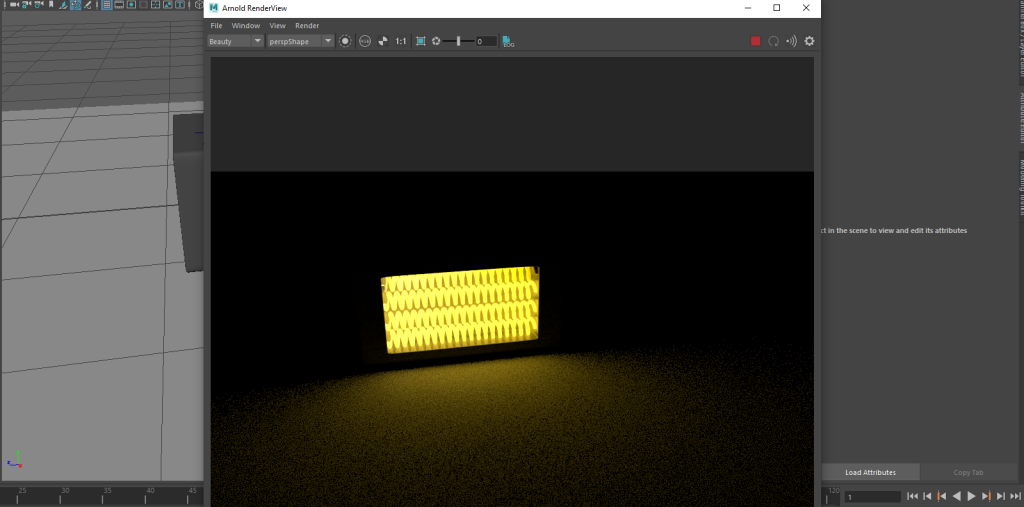Click the Copy Tab button

968,472
